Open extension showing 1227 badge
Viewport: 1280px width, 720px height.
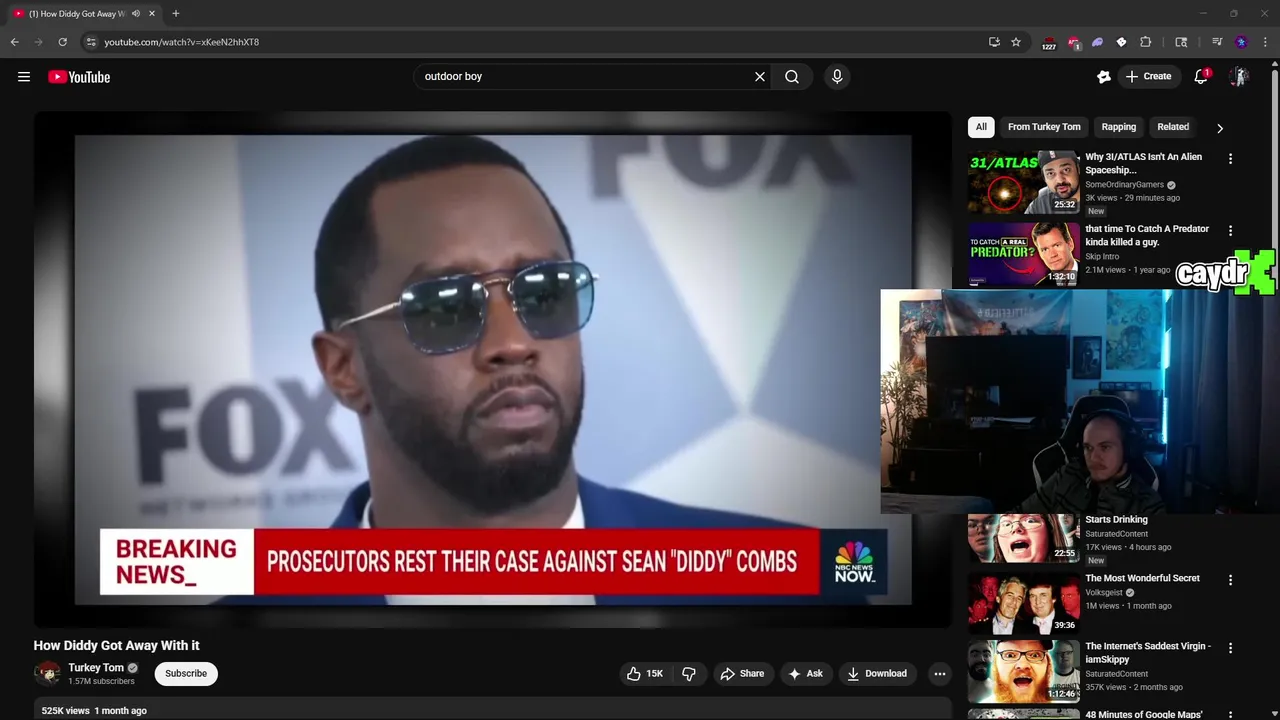pos(1048,43)
